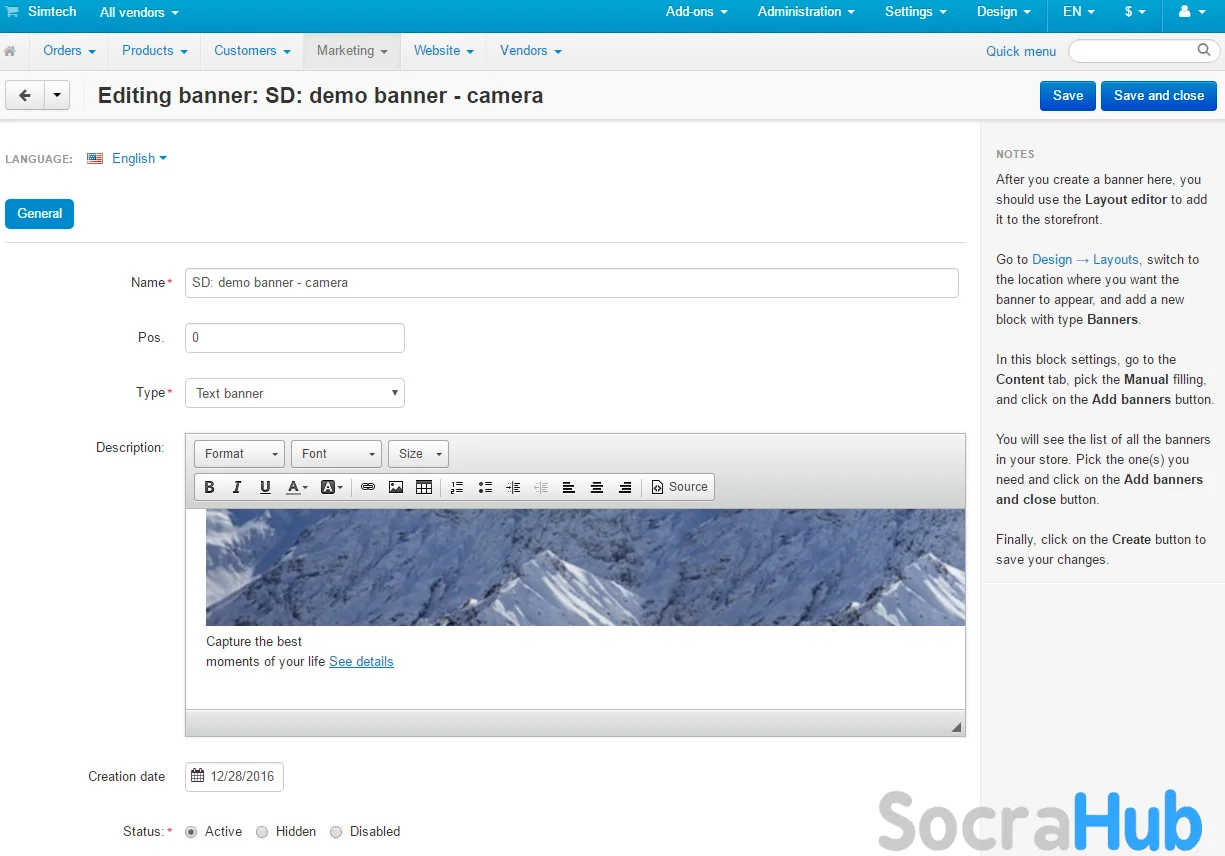Open the text color picker in the editor
The image size is (1225, 856).
point(297,487)
